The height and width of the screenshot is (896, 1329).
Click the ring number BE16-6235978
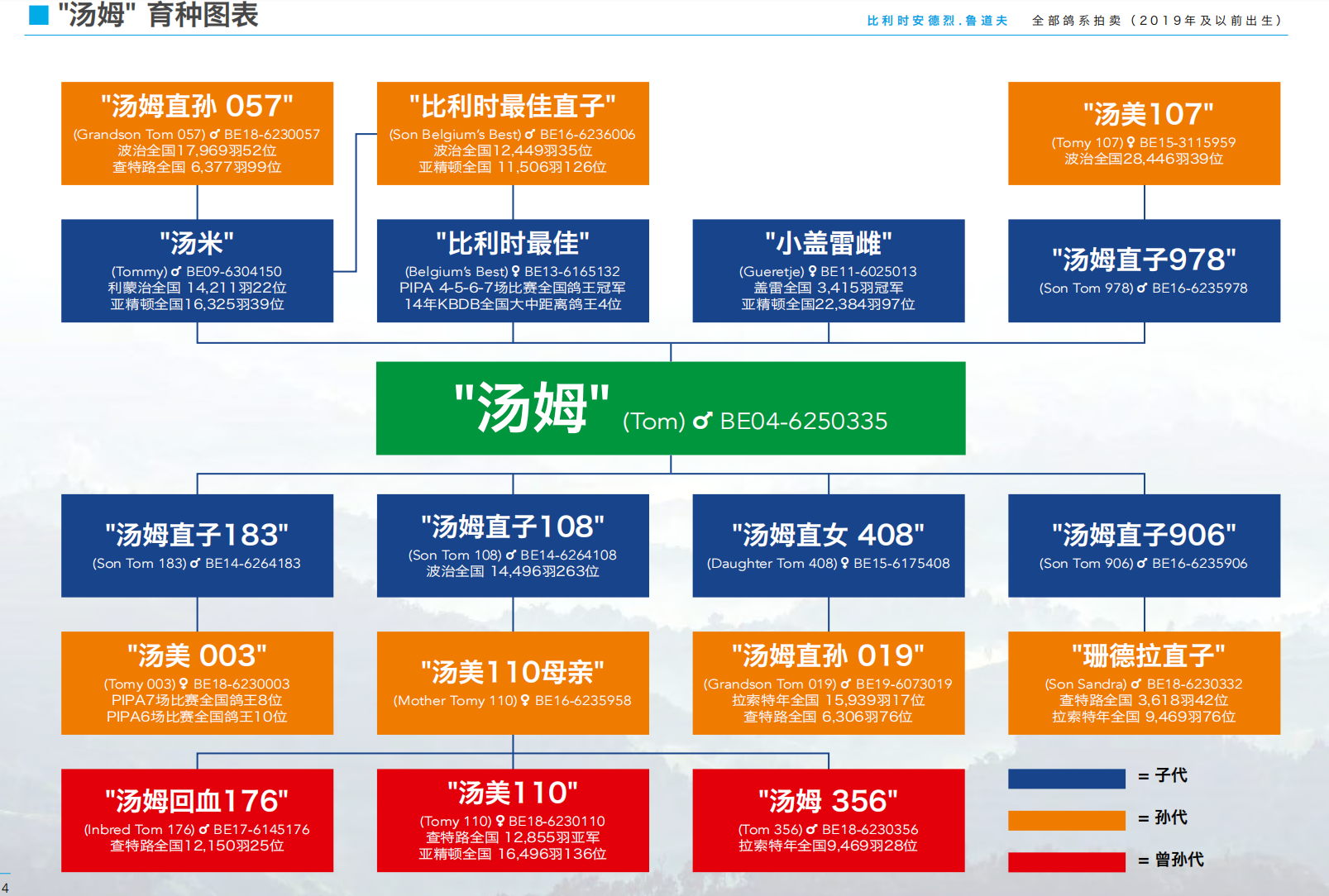pyautogui.click(x=1200, y=288)
